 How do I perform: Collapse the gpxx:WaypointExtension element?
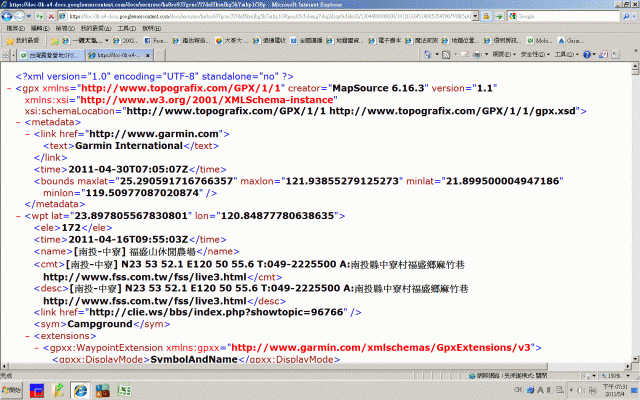[x=36, y=348]
